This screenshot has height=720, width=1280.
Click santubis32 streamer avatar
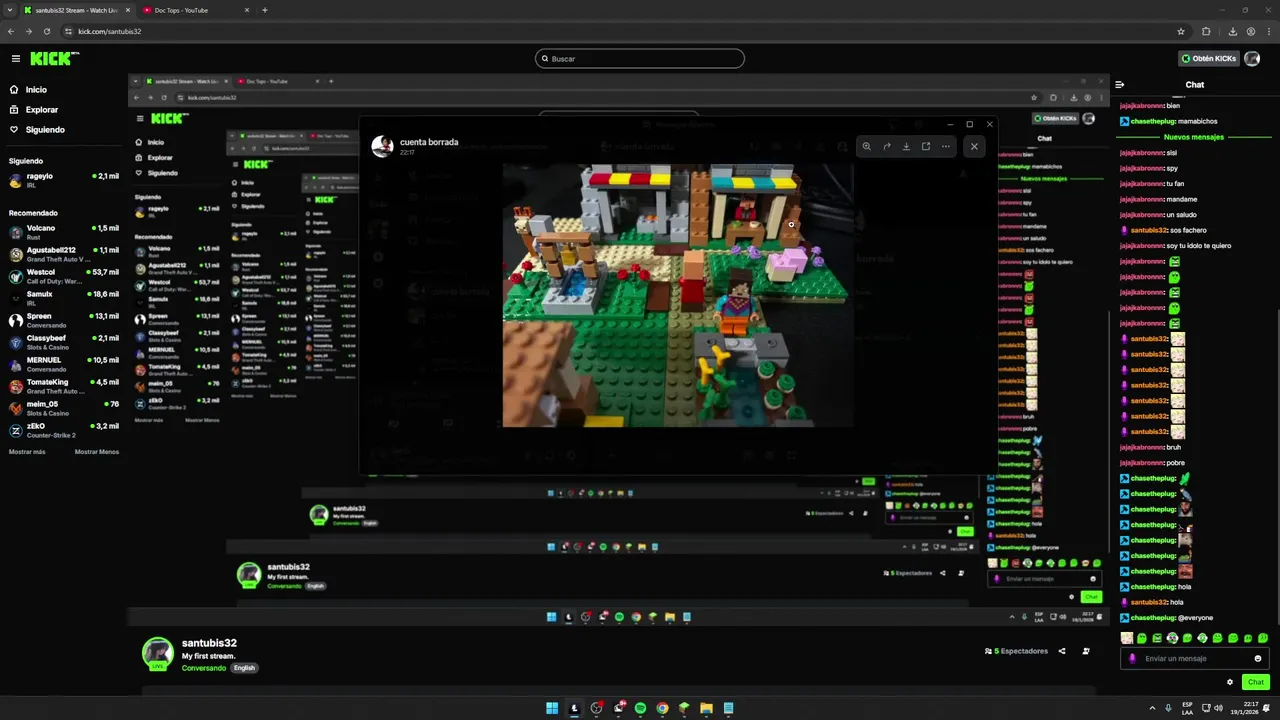(x=157, y=653)
